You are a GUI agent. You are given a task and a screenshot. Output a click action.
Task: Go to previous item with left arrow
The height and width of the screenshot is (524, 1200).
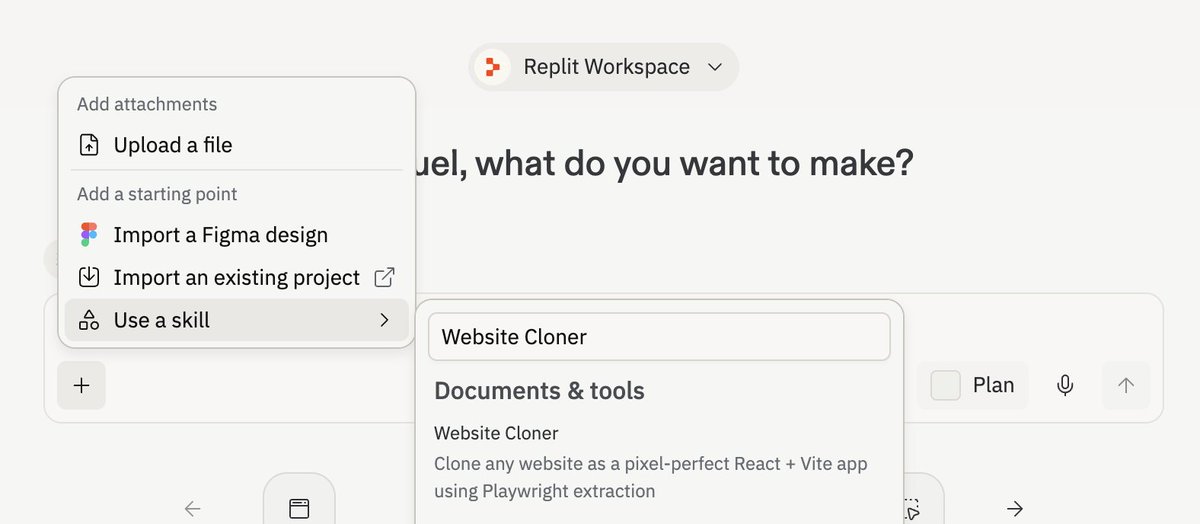pyautogui.click(x=193, y=508)
